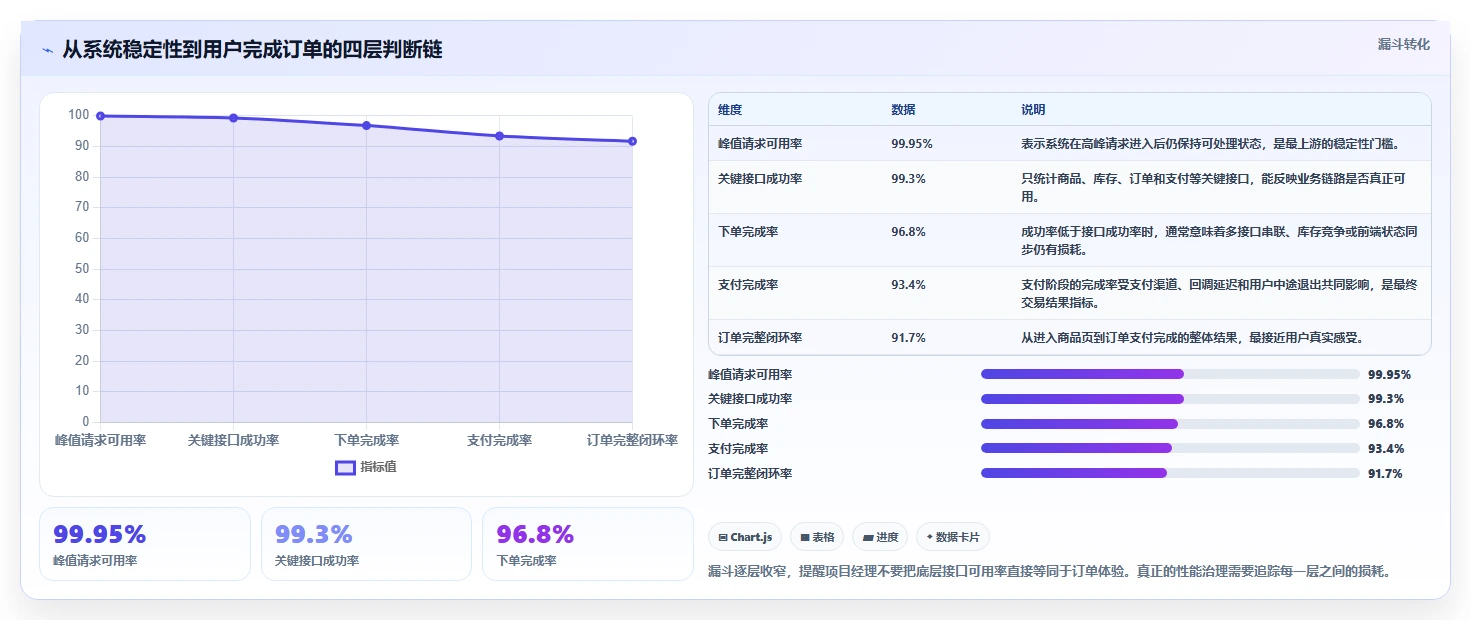Screen dimensions: 1471x620
Task: Click the chart data point for 峰值请求可用率
Action: click(100, 116)
